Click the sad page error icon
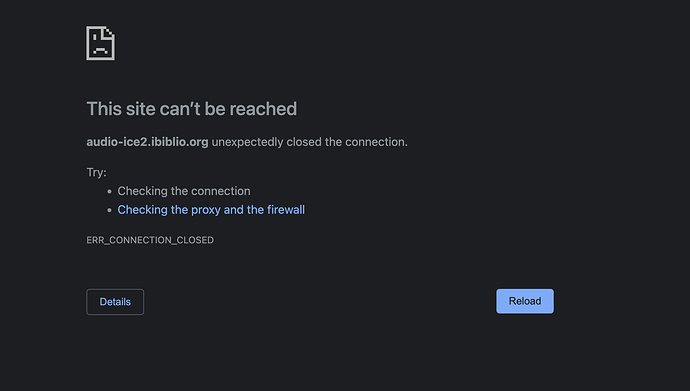Image resolution: width=690 pixels, height=391 pixels. coord(100,43)
